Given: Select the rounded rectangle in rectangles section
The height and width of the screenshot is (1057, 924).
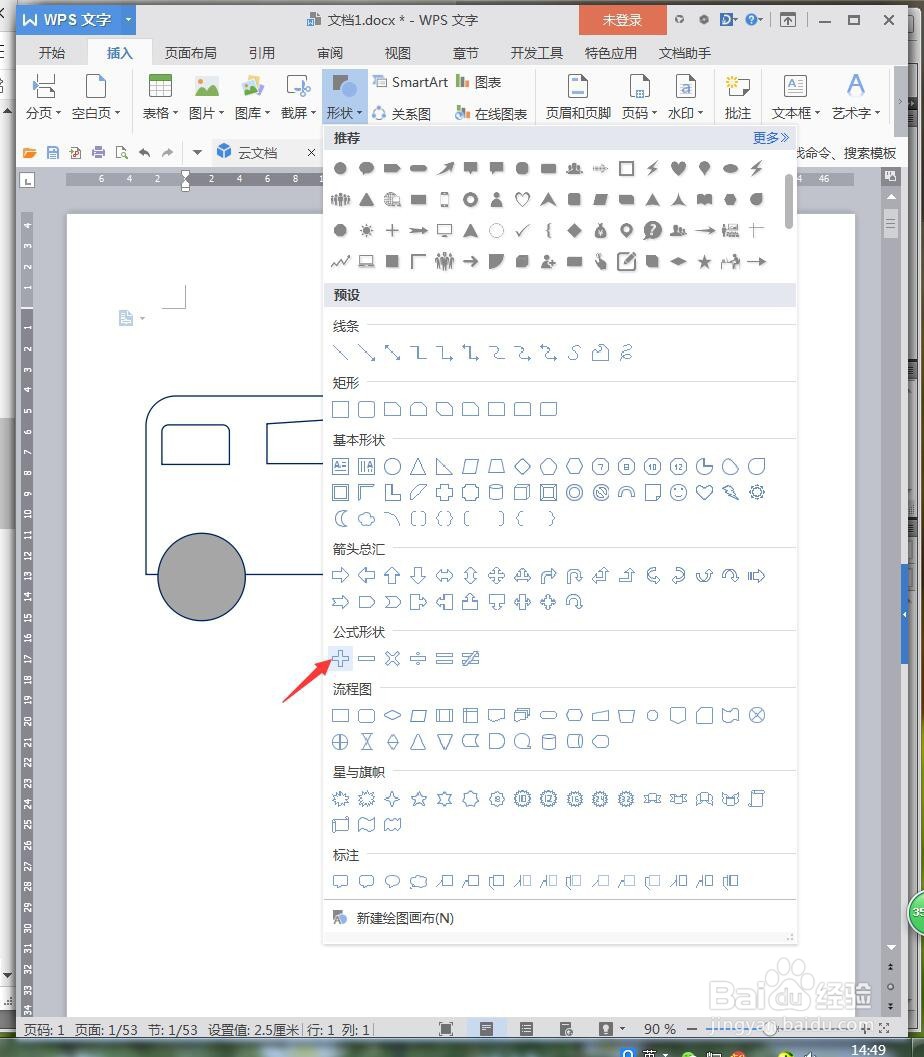Looking at the screenshot, I should click(367, 409).
